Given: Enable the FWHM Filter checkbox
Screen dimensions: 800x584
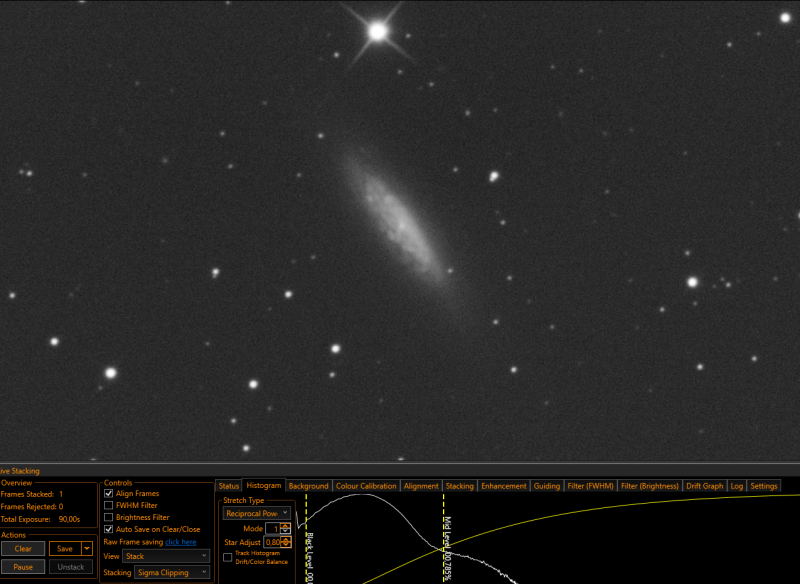Looking at the screenshot, I should 109,505.
